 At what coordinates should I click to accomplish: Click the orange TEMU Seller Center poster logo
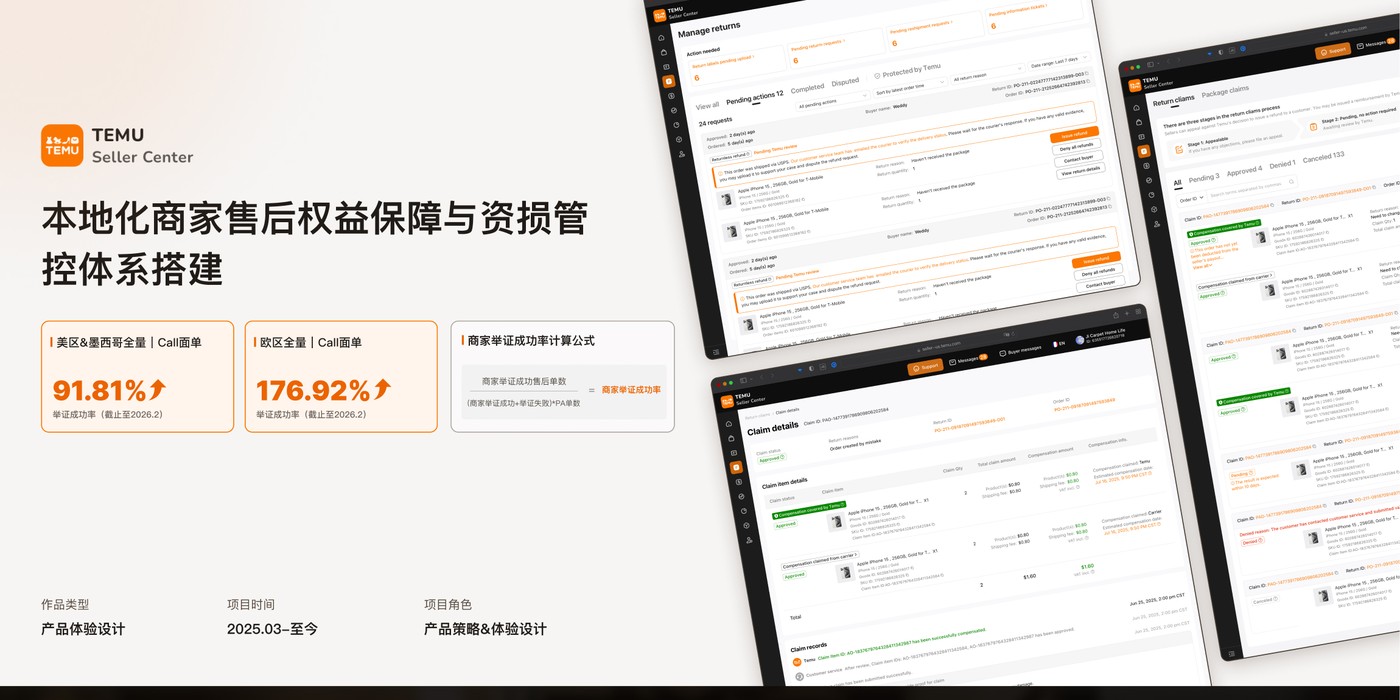(x=62, y=145)
